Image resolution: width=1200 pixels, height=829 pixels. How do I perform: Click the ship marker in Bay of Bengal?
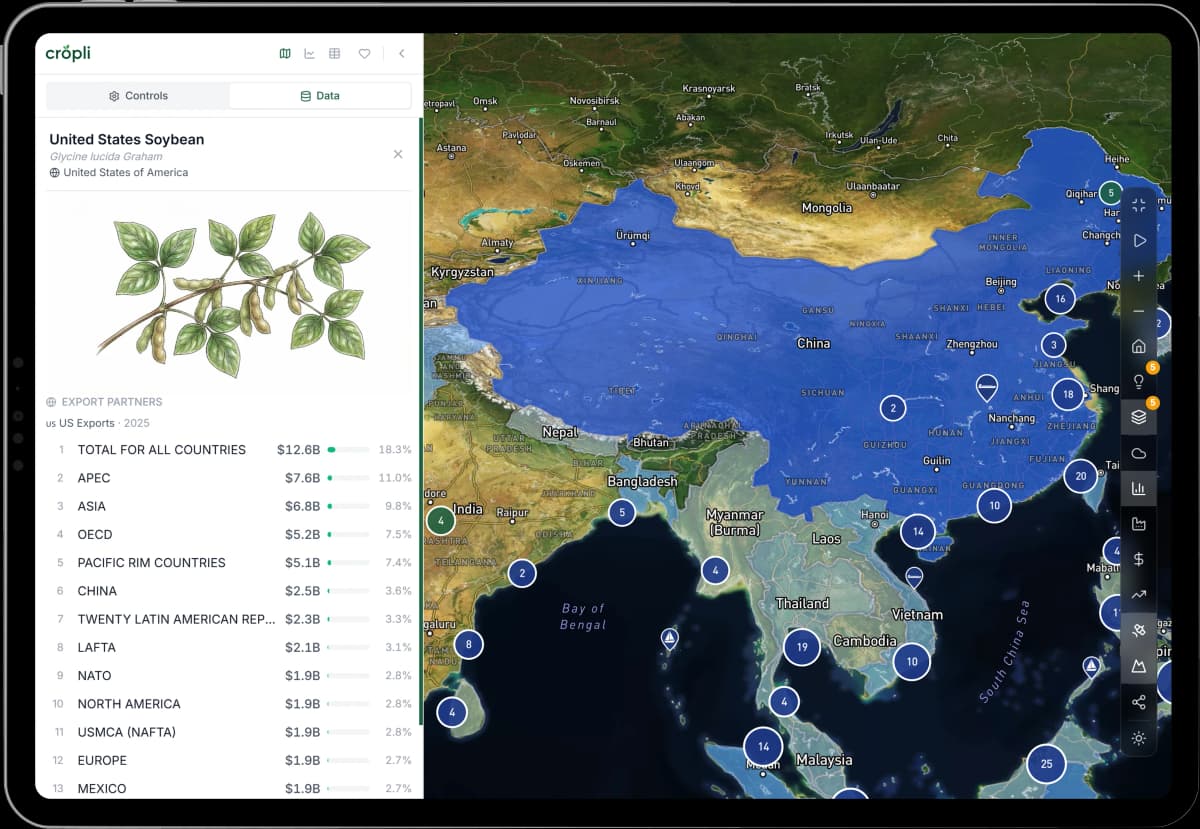[670, 638]
